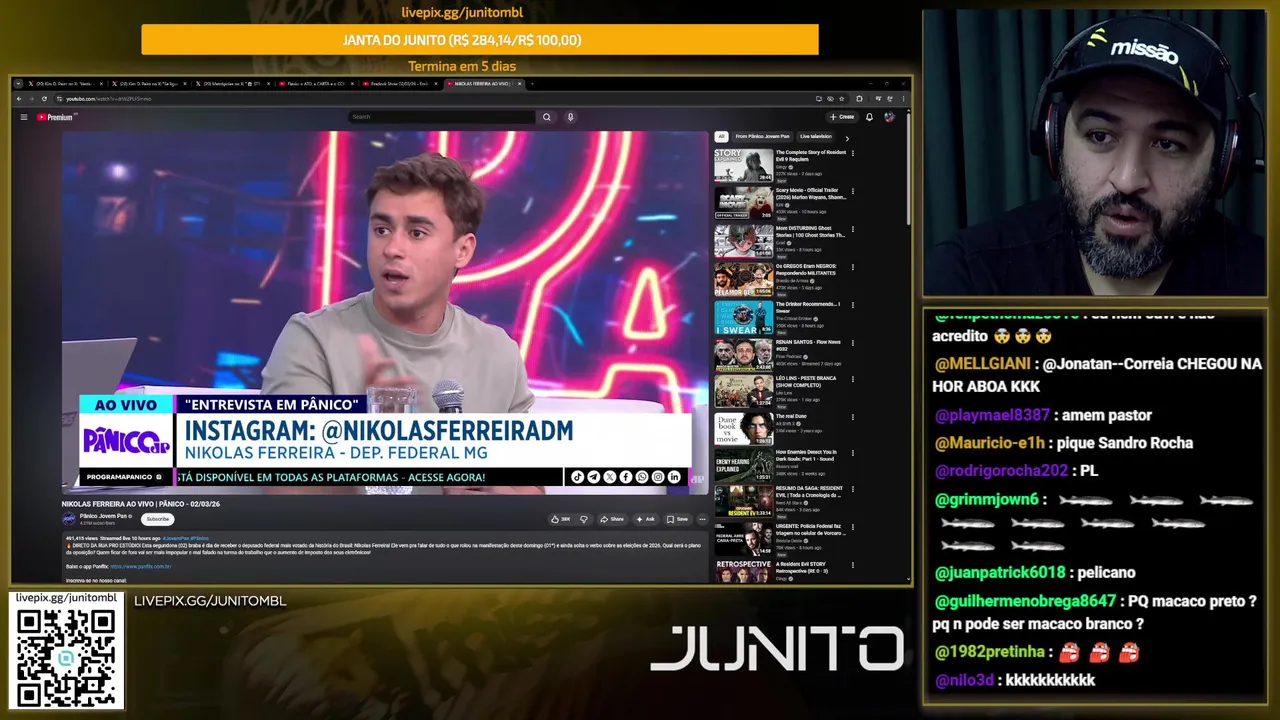Viewport: 1280px width, 720px height.
Task: Open 'The real Dune' video thumbnail
Action: 743,429
